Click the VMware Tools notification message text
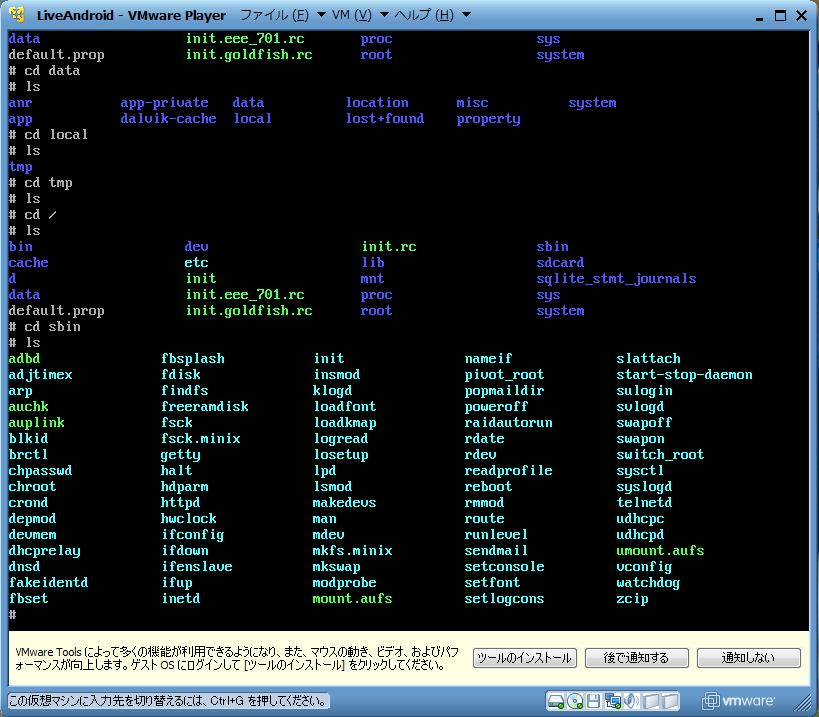Image resolution: width=819 pixels, height=717 pixels. [238, 658]
